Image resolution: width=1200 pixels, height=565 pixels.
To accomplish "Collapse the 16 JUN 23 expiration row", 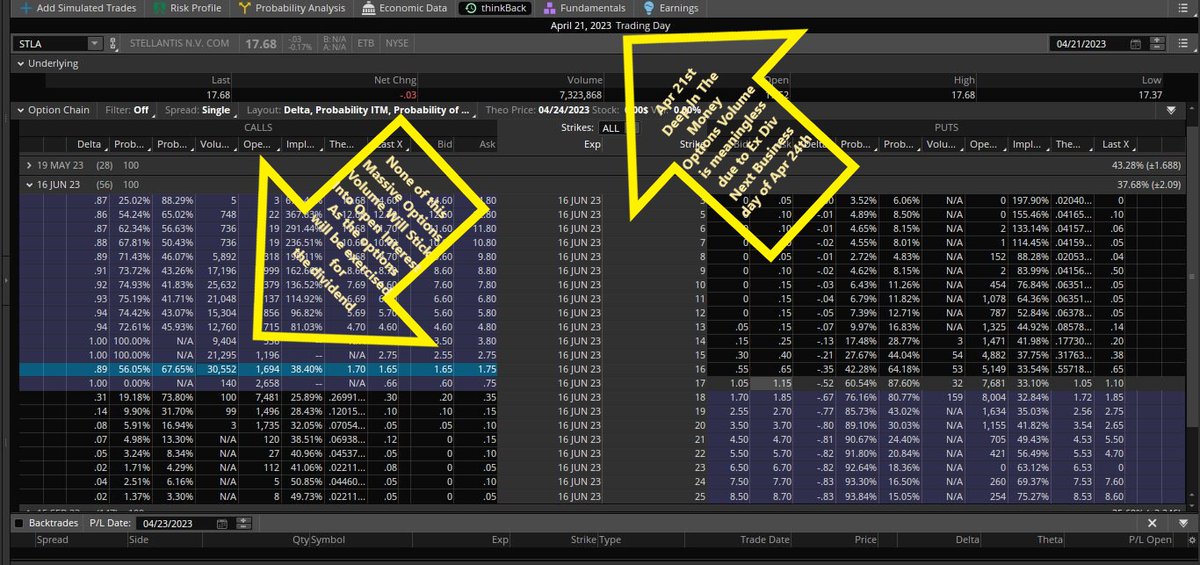I will pos(29,185).
